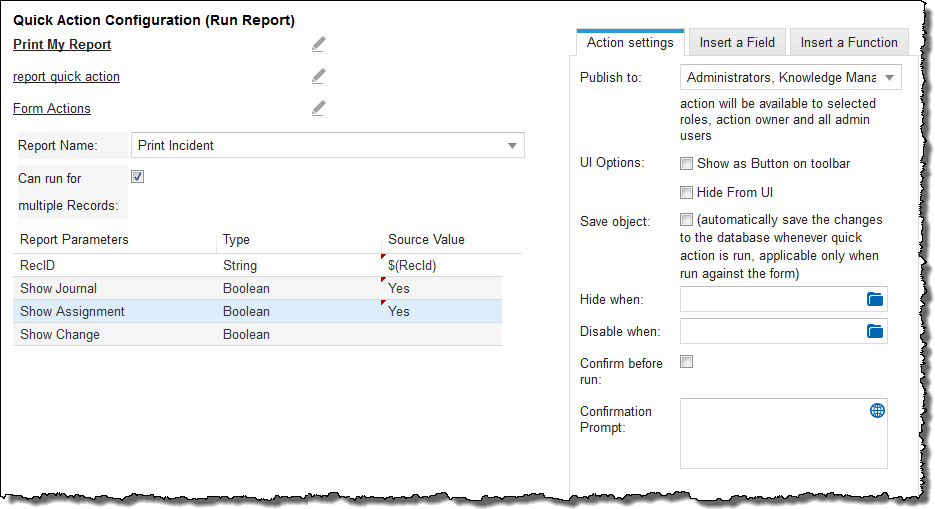Click the Print My Report link

[62, 44]
